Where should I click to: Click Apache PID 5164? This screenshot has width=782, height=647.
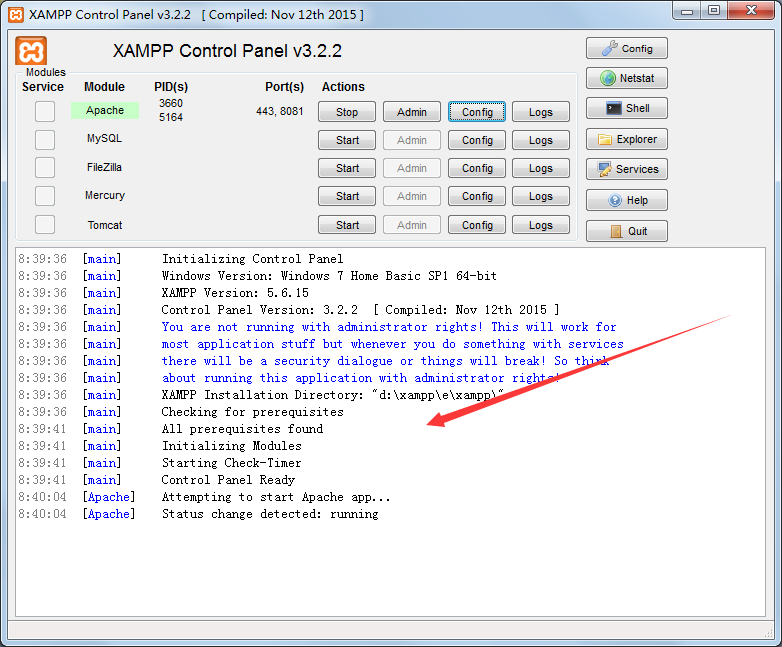tap(171, 117)
